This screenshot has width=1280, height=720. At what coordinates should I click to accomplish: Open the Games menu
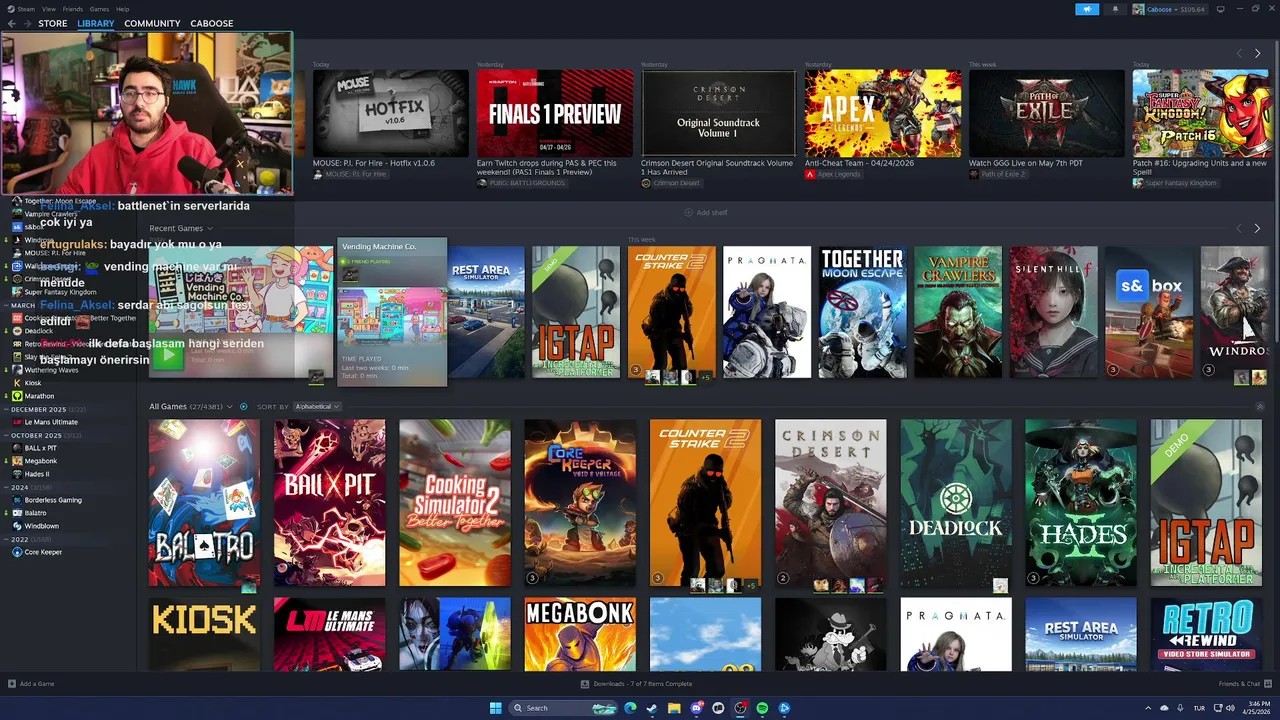point(99,8)
